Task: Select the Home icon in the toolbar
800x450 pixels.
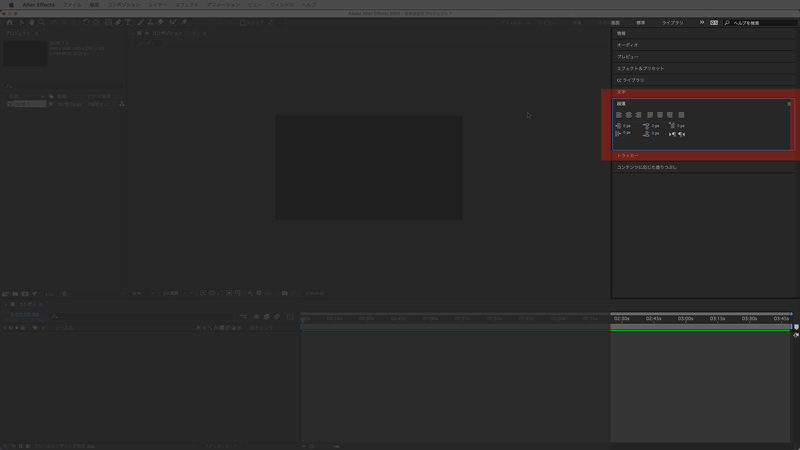Action: coord(9,21)
